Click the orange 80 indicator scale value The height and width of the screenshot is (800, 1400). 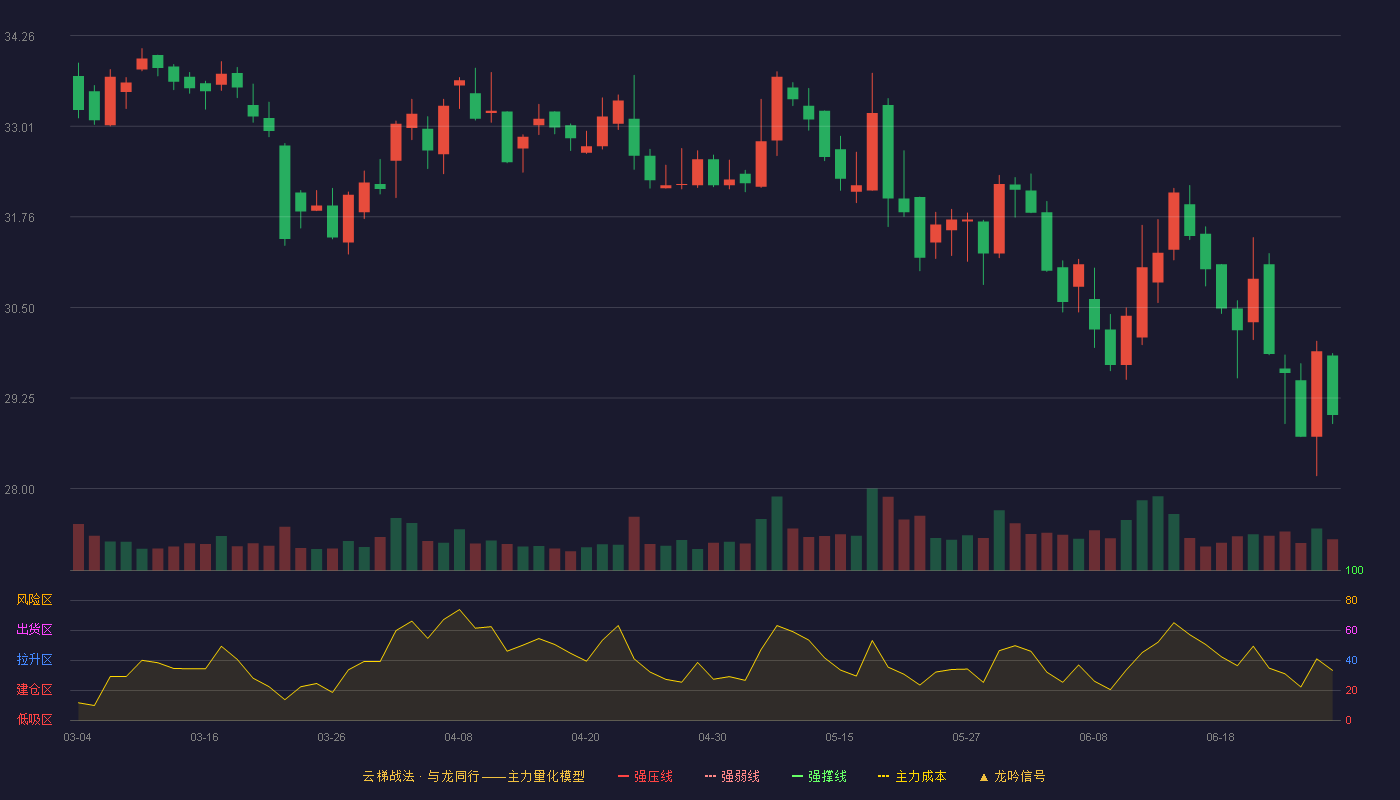(1351, 601)
